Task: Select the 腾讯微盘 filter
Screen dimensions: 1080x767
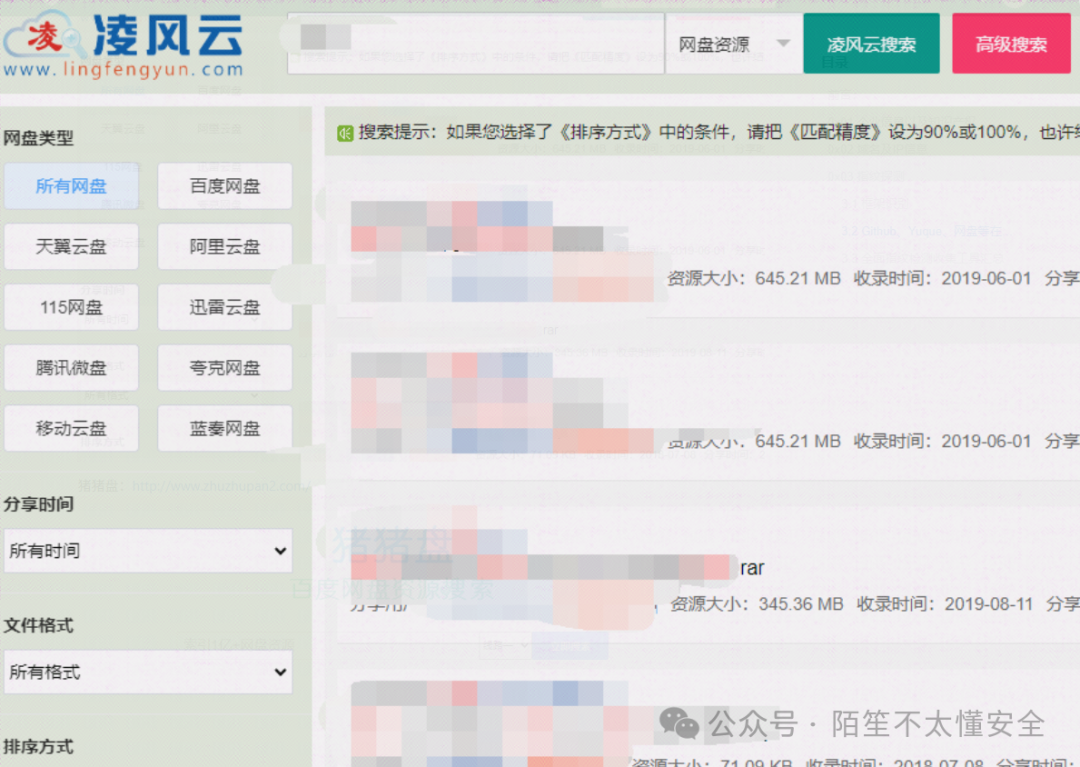Action: [71, 367]
